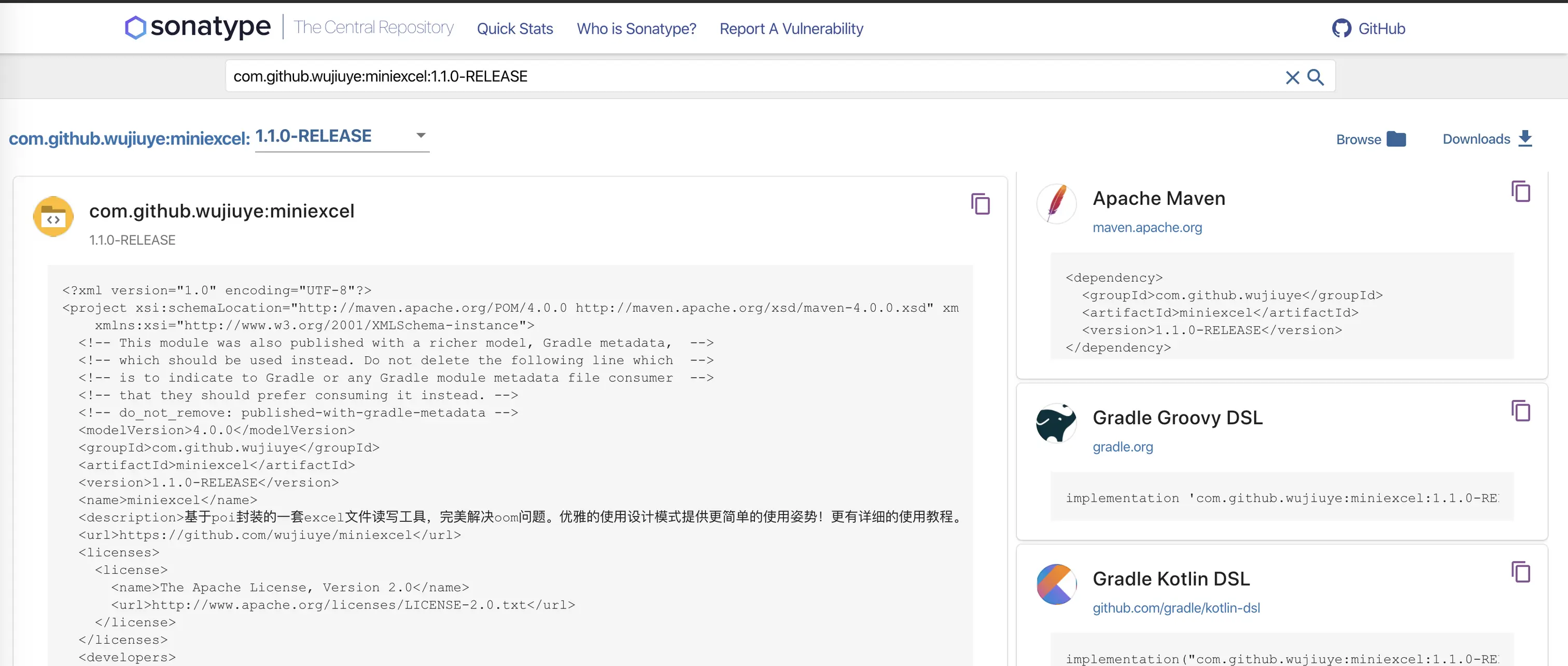Click the Apache Maven feather logo
The image size is (1568, 666).
tap(1056, 204)
